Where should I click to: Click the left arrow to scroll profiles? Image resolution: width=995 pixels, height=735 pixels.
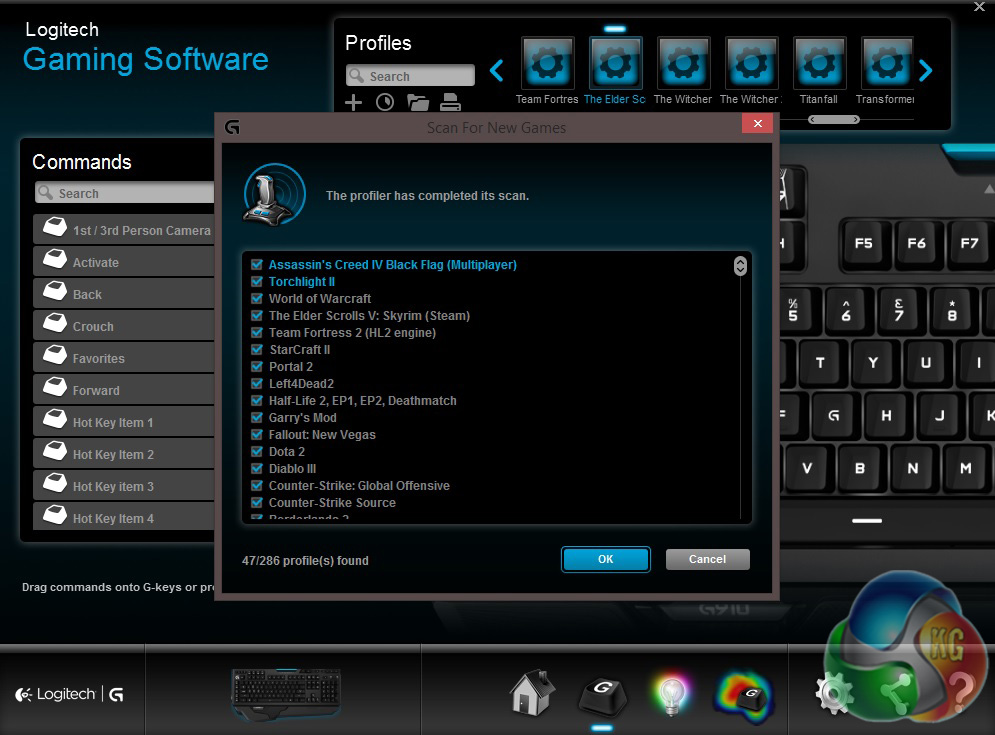(x=497, y=70)
